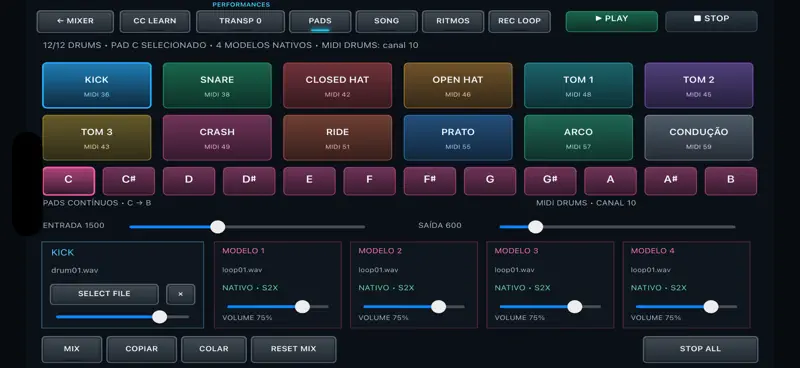The image size is (800, 368).
Task: Switch to the PADS tab
Action: click(x=320, y=21)
